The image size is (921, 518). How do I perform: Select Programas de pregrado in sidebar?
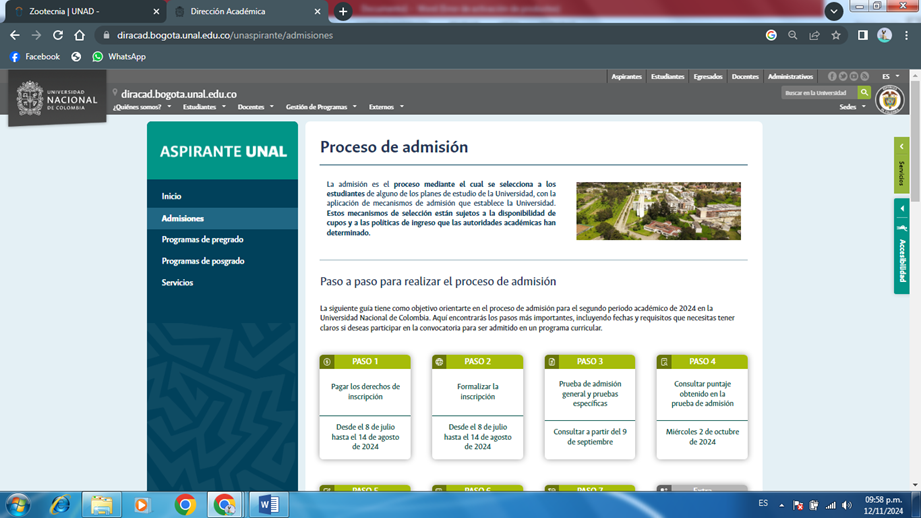[x=203, y=240]
